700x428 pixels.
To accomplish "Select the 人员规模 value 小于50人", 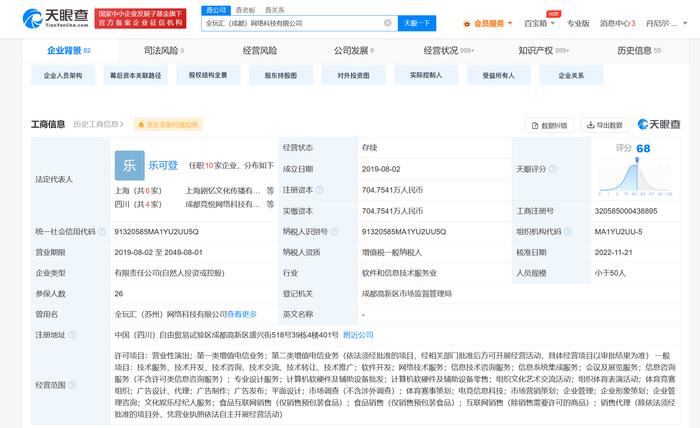I will (610, 273).
